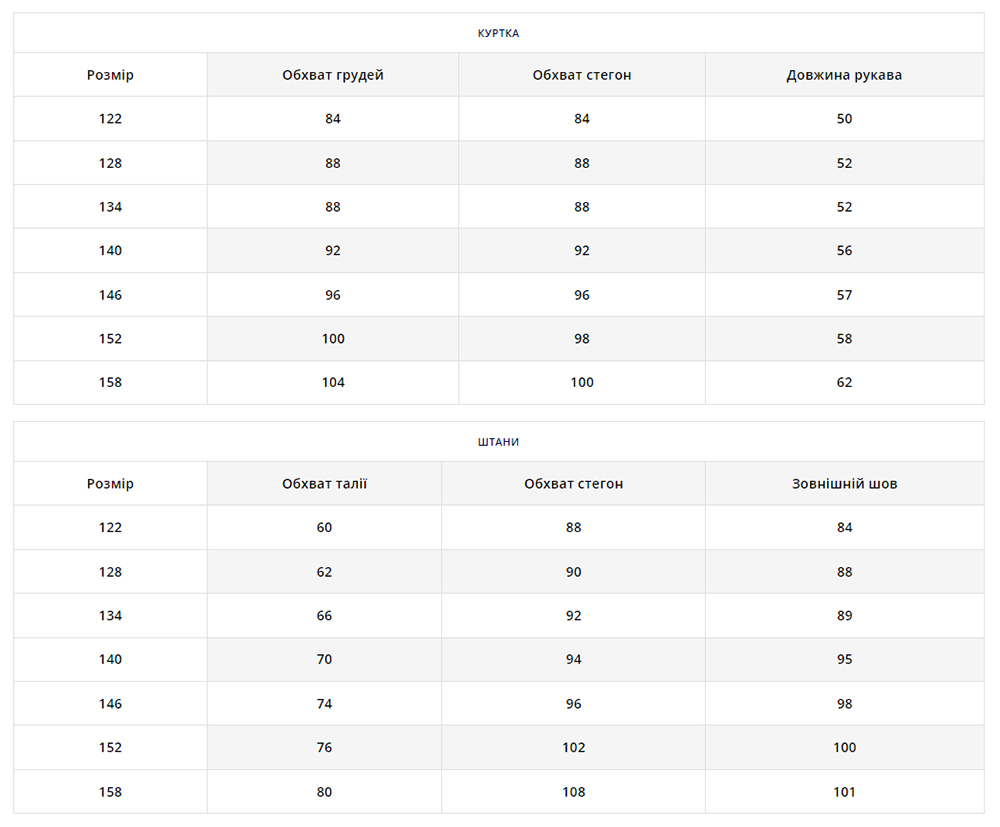Select the Довжина рукава column header
Screen dimensions: 1000x827
(x=844, y=75)
